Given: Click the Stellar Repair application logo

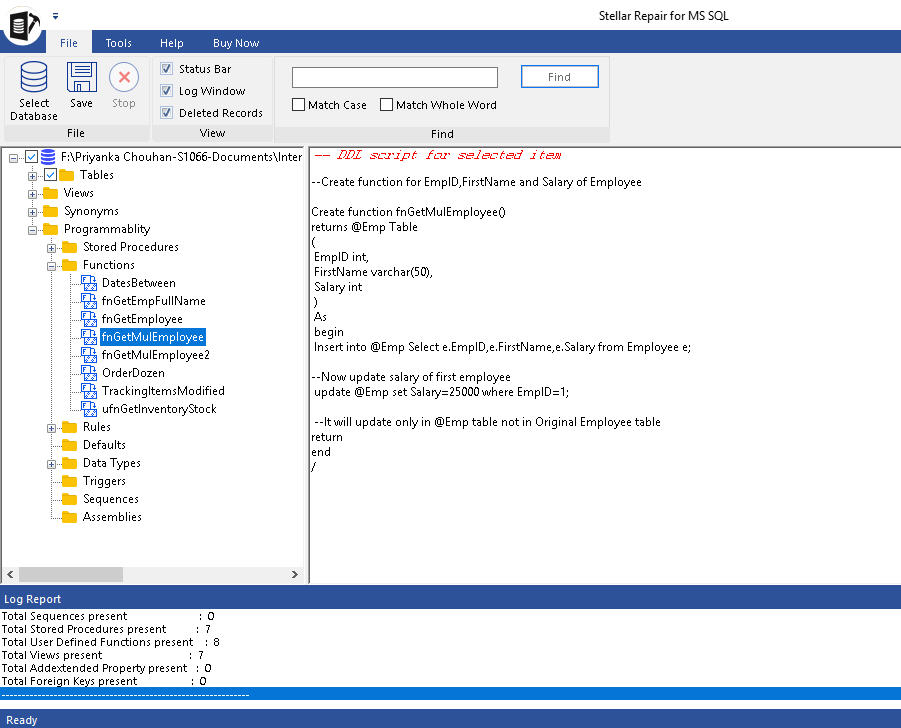Looking at the screenshot, I should 23,25.
